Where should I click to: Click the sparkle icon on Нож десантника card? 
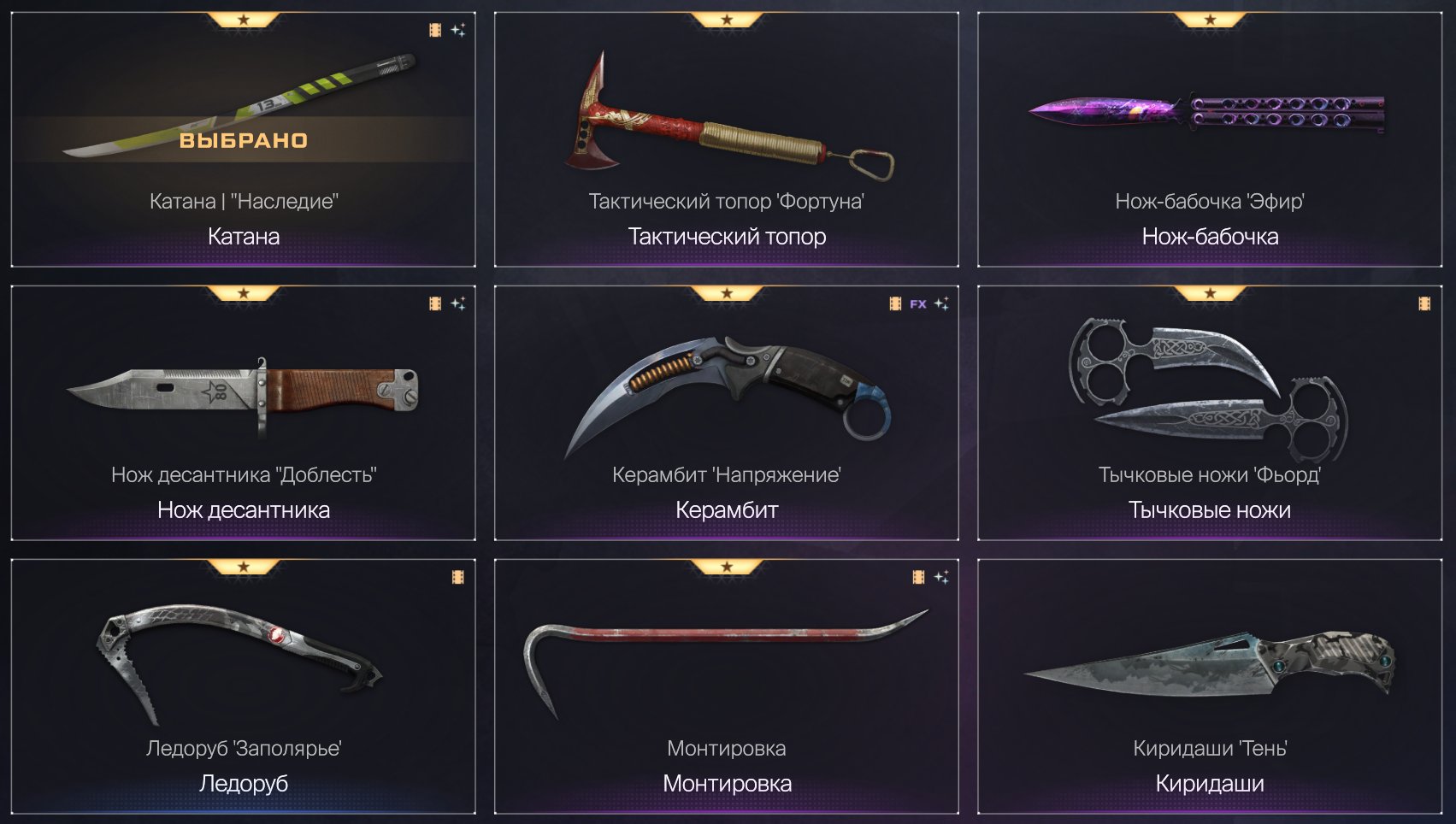pyautogui.click(x=458, y=304)
